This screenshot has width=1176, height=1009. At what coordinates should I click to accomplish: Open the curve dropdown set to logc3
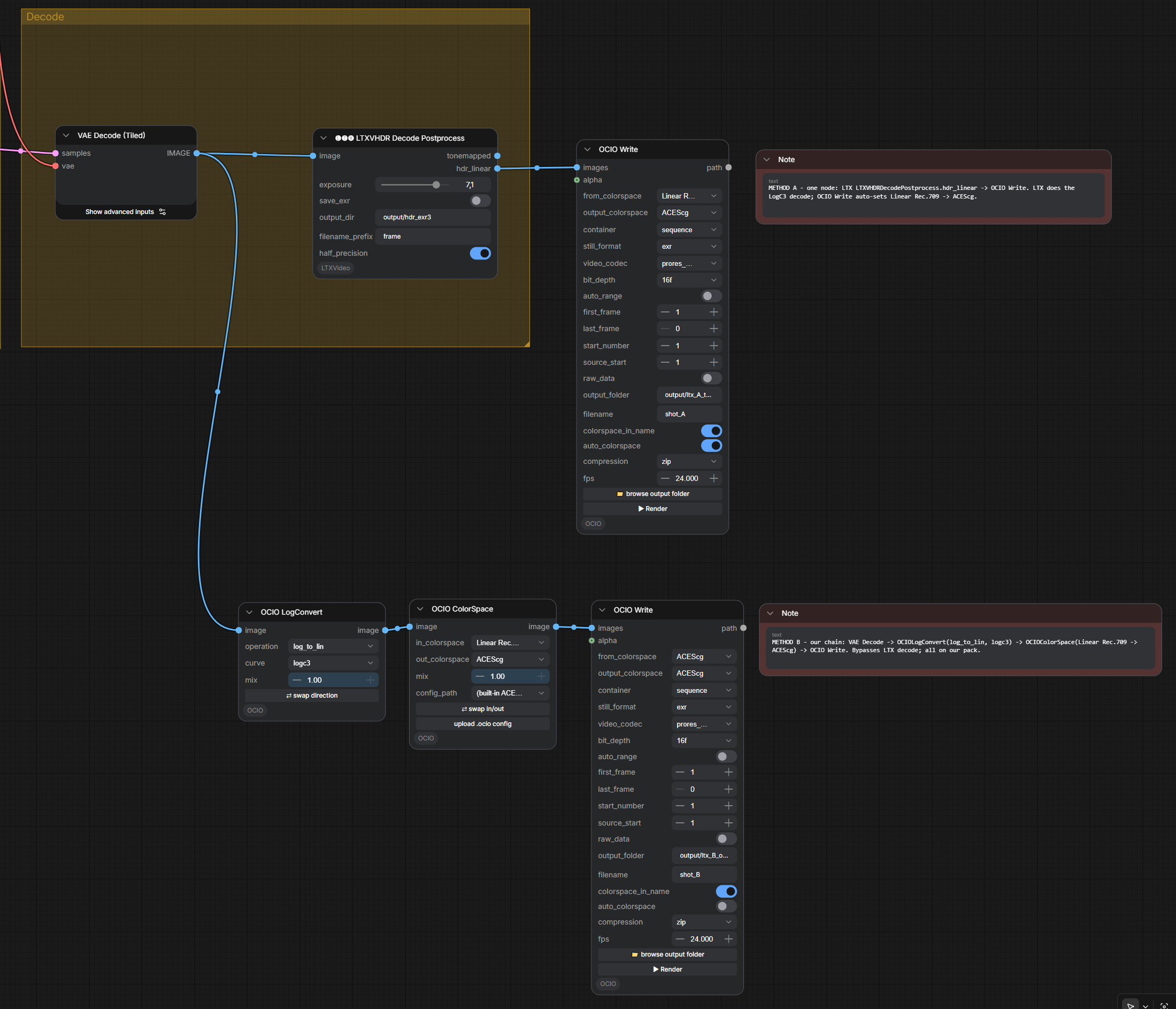click(x=333, y=663)
